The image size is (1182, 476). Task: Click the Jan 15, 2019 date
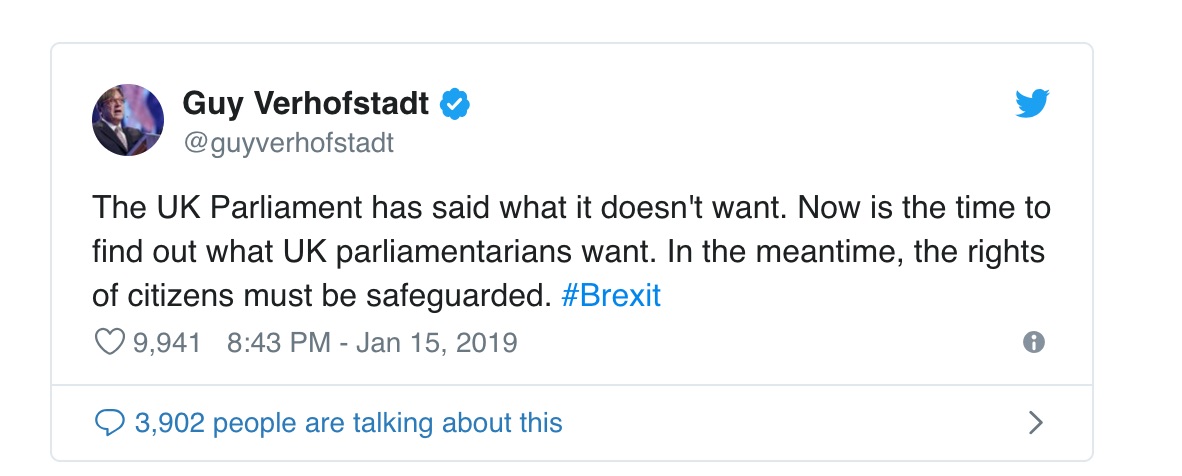point(435,344)
